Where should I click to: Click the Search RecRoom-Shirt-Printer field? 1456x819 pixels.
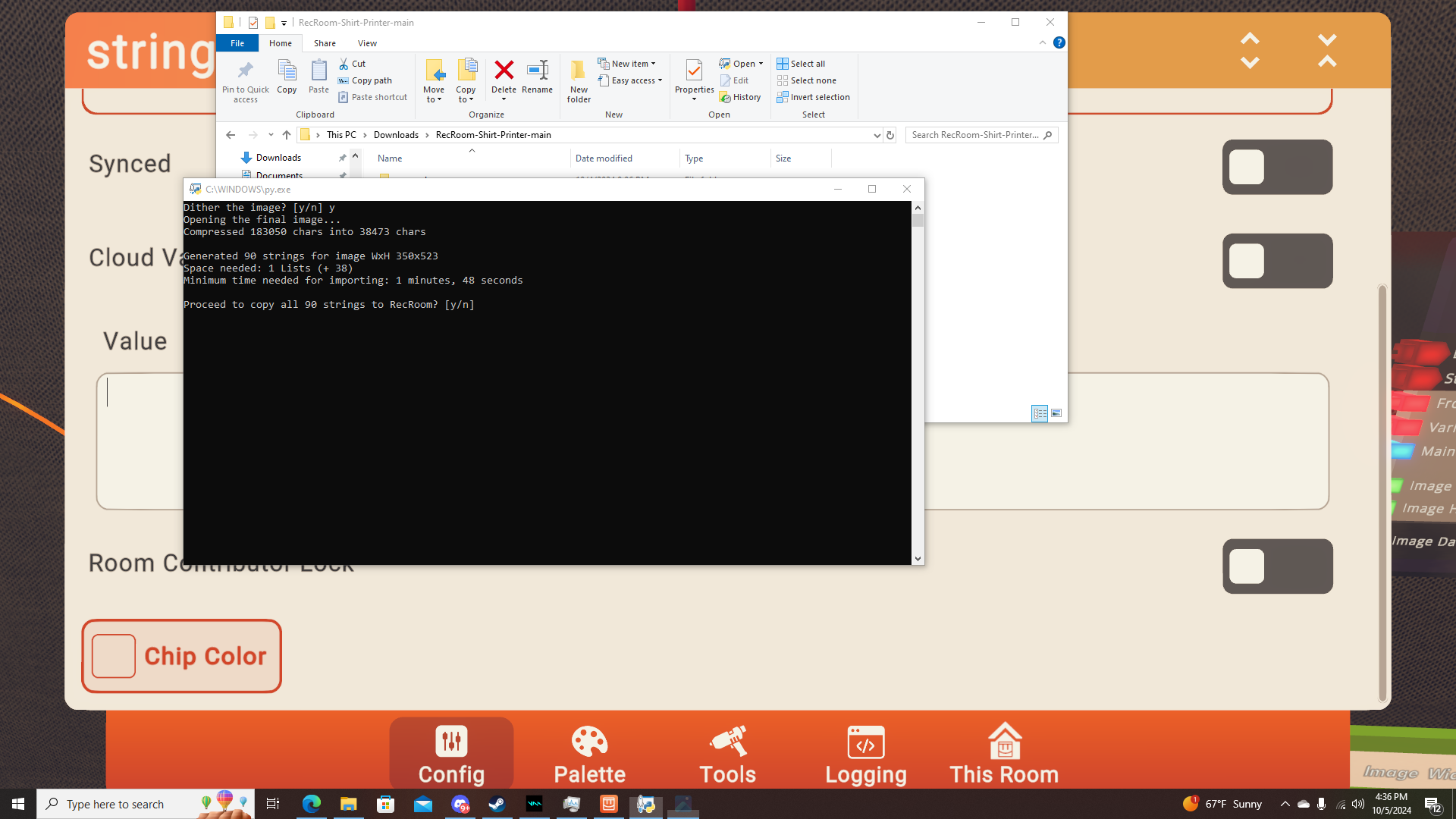coord(974,135)
